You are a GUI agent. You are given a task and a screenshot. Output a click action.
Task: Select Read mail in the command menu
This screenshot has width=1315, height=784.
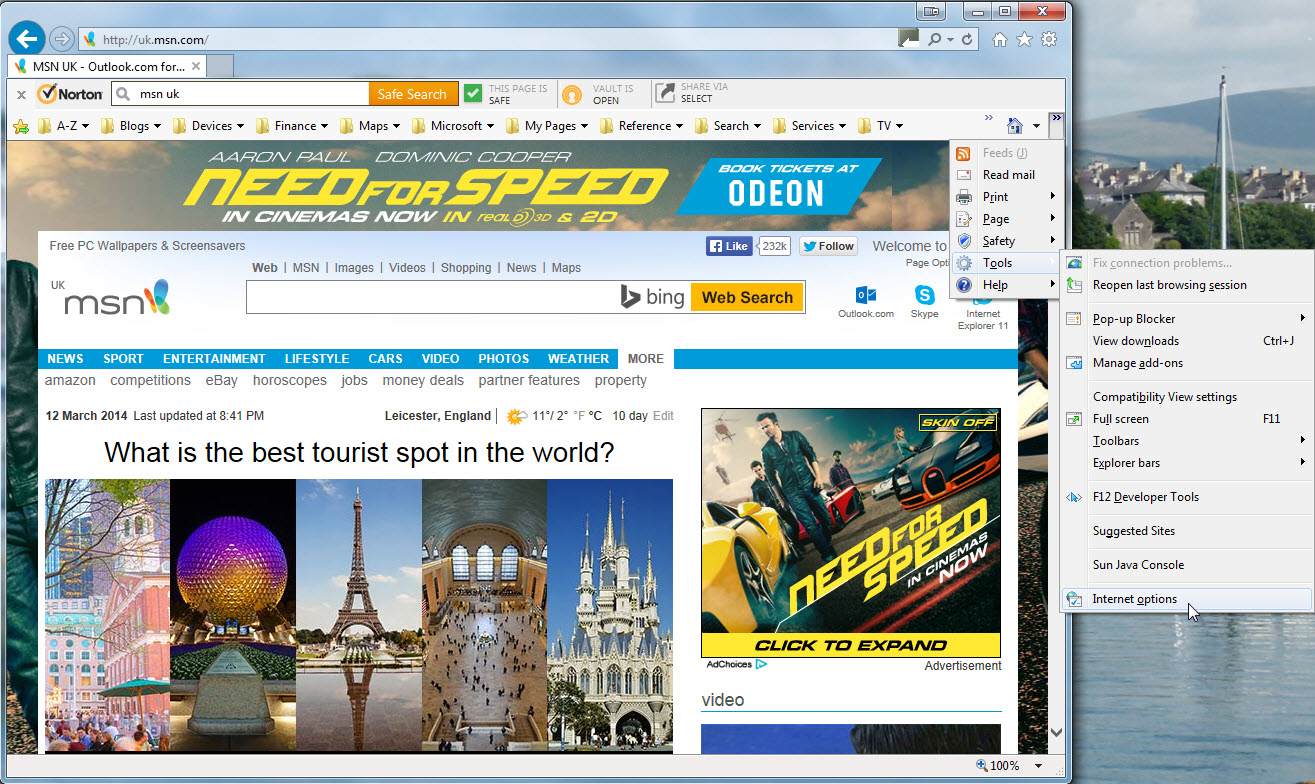(x=1005, y=175)
